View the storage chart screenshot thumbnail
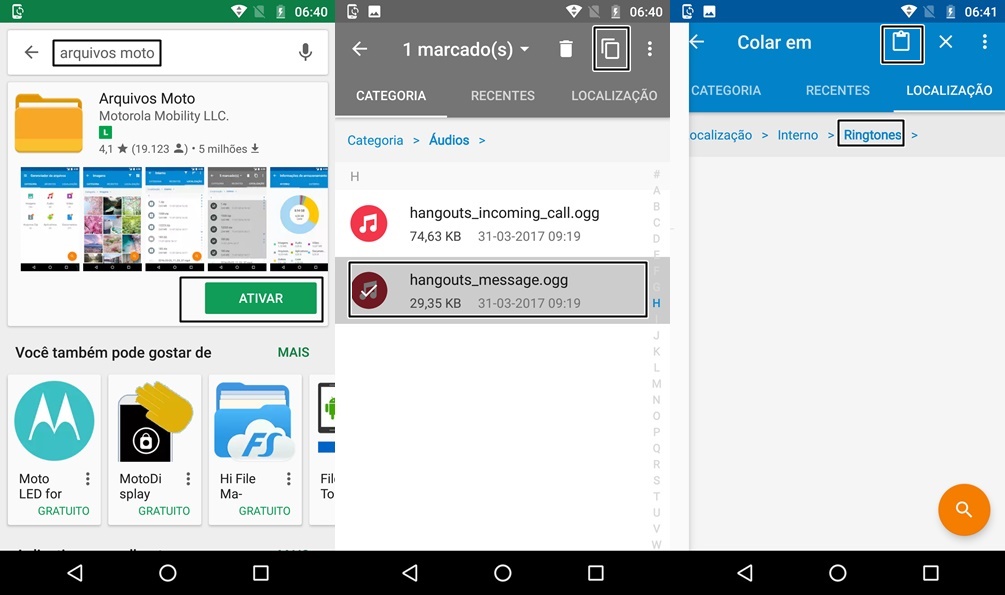Screen dimensions: 1005x595 pos(299,219)
